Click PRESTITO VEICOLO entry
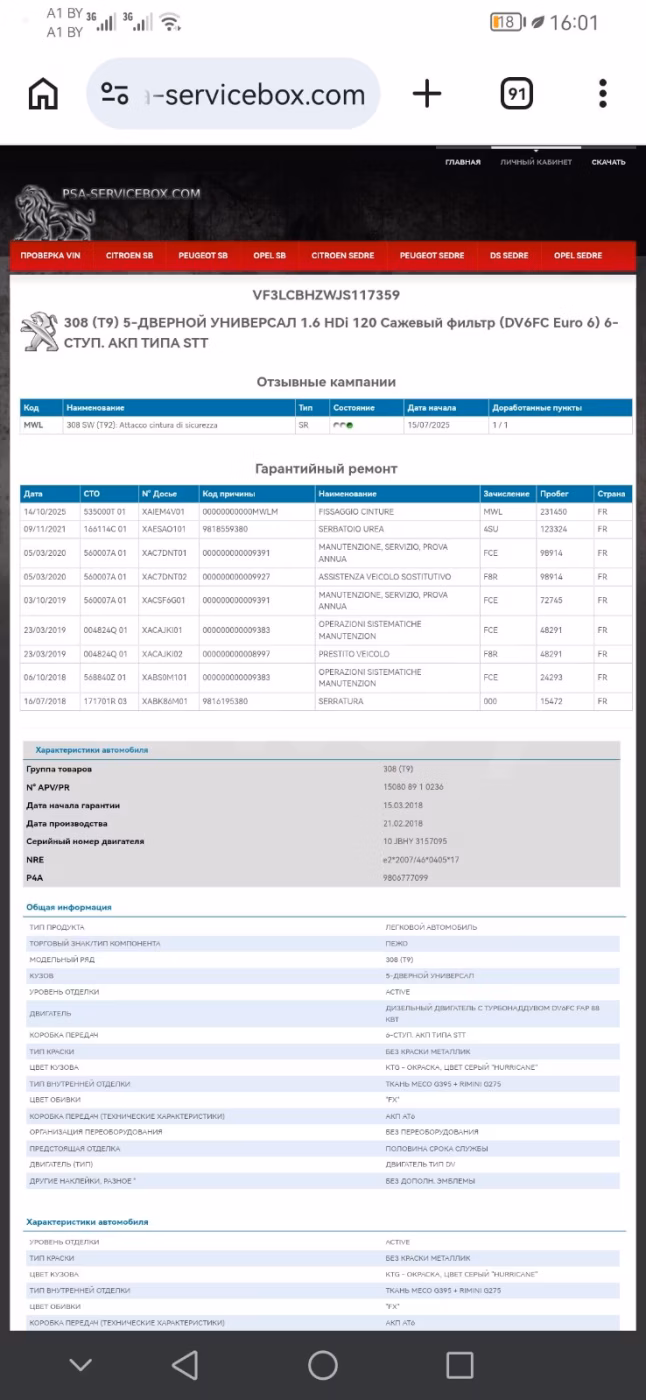 tap(354, 654)
